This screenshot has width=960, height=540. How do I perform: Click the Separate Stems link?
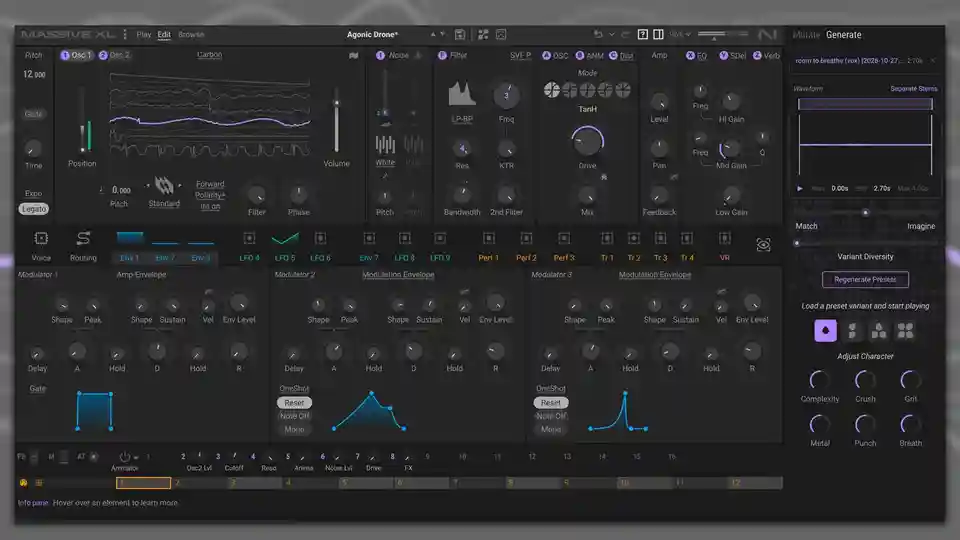[x=913, y=89]
